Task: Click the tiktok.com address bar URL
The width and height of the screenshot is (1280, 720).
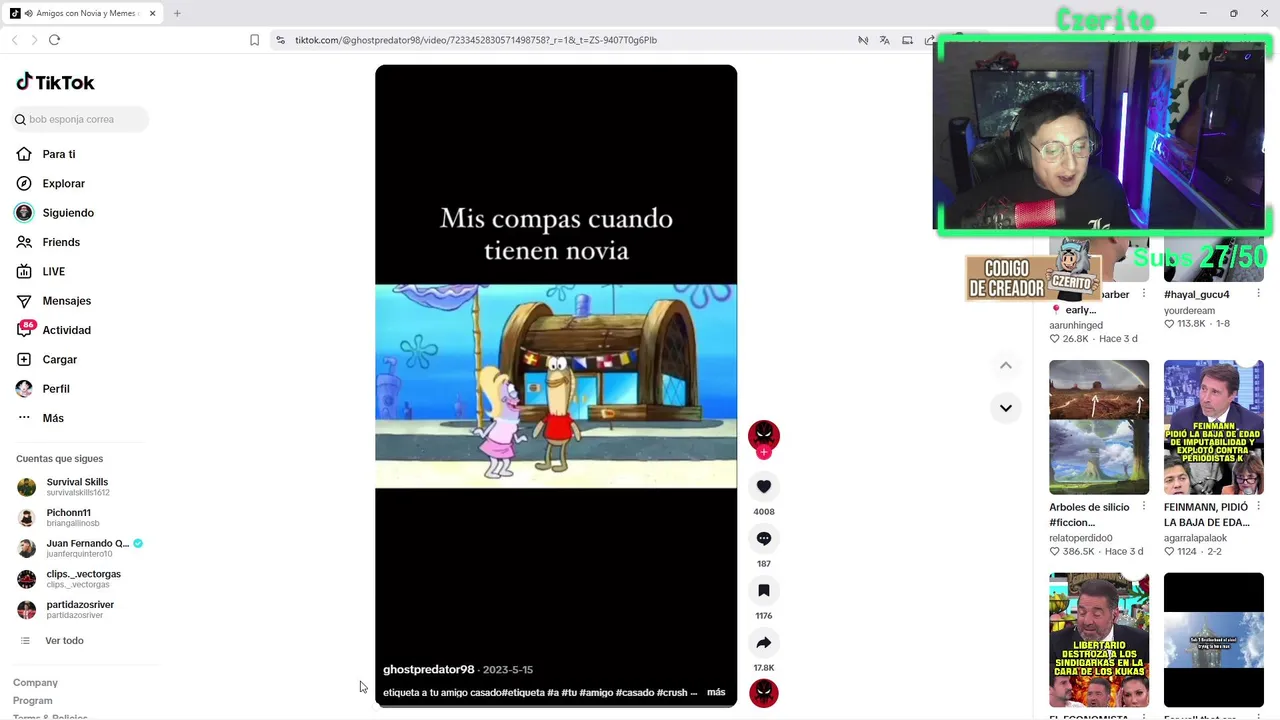Action: 476,40
